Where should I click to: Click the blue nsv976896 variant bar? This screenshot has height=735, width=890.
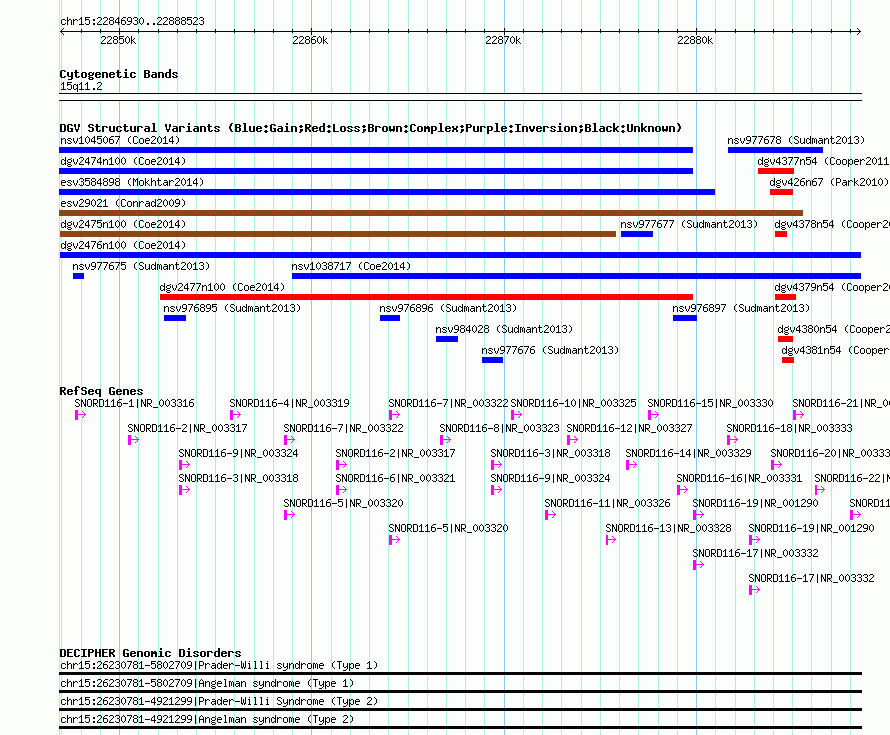[390, 318]
